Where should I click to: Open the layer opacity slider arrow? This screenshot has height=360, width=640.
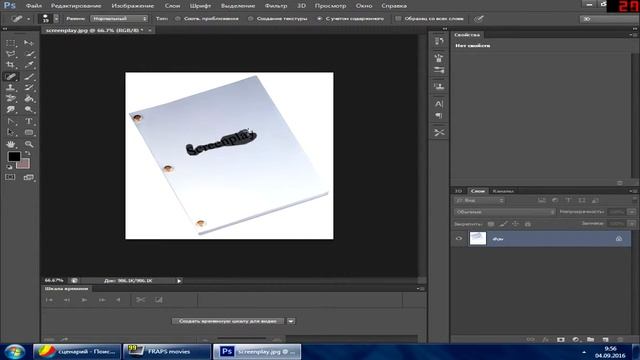pos(632,212)
